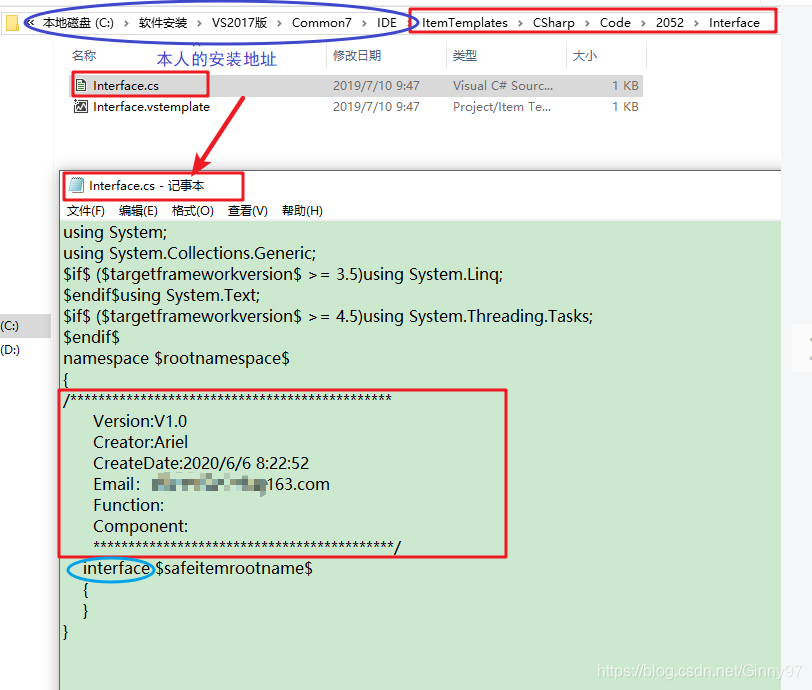Go to CSharp folder in breadcrumb
The height and width of the screenshot is (690, 812).
point(554,23)
